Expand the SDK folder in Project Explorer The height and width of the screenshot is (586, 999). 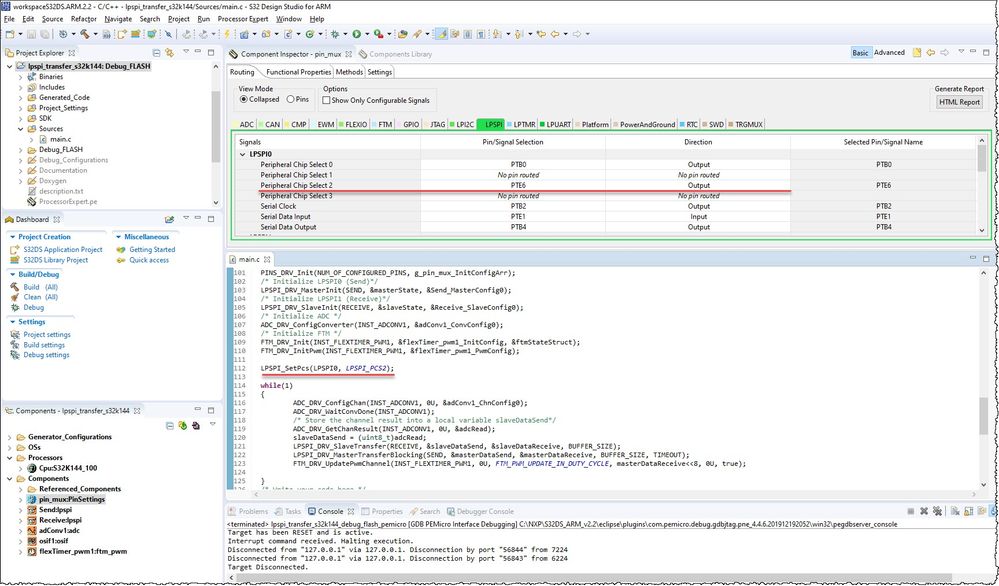20,118
